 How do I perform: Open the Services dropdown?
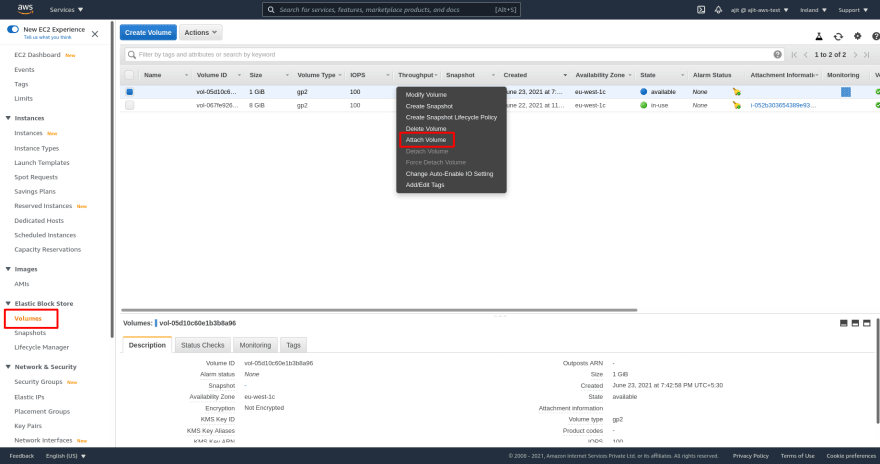click(x=66, y=10)
